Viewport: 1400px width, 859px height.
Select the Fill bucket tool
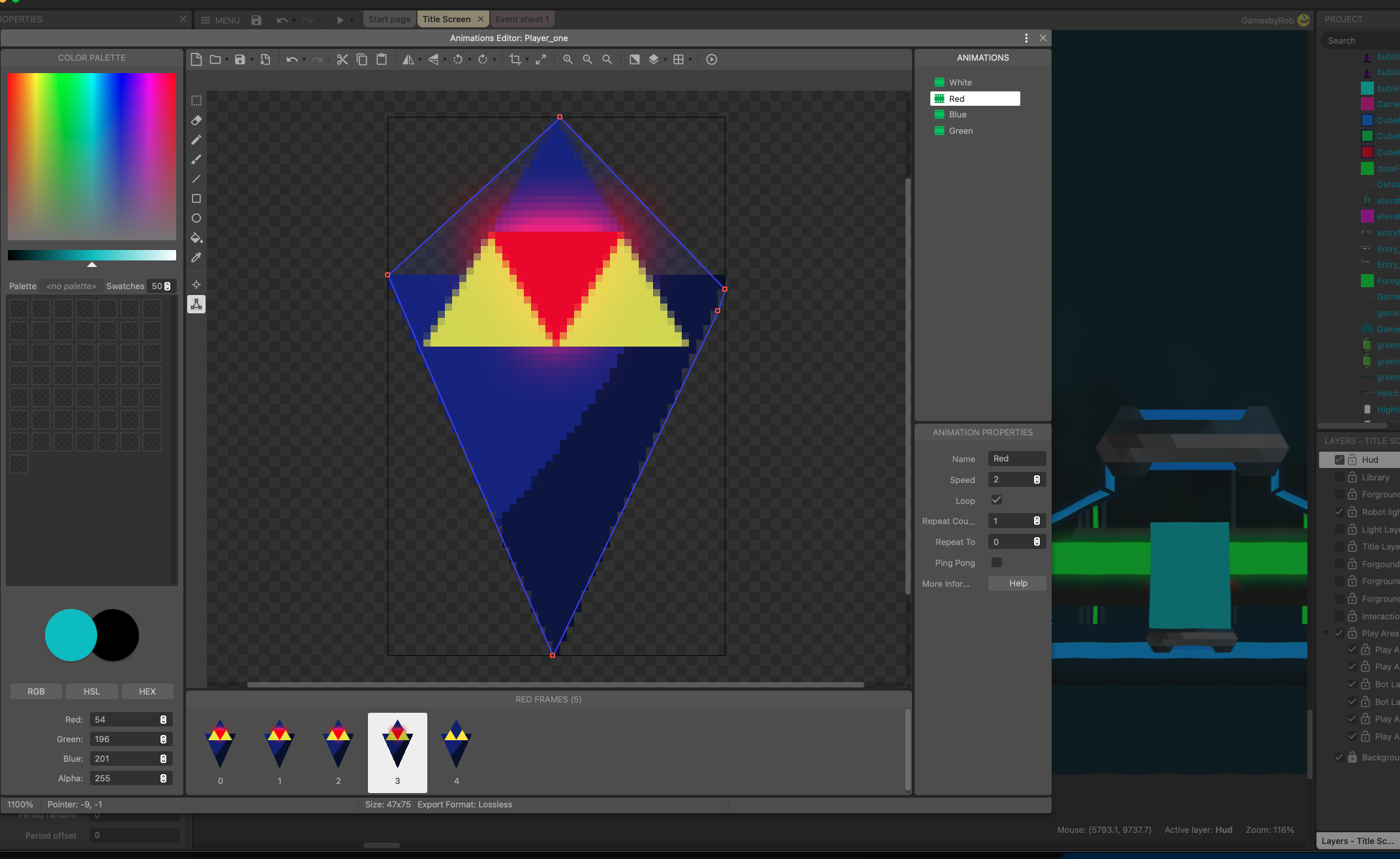196,238
